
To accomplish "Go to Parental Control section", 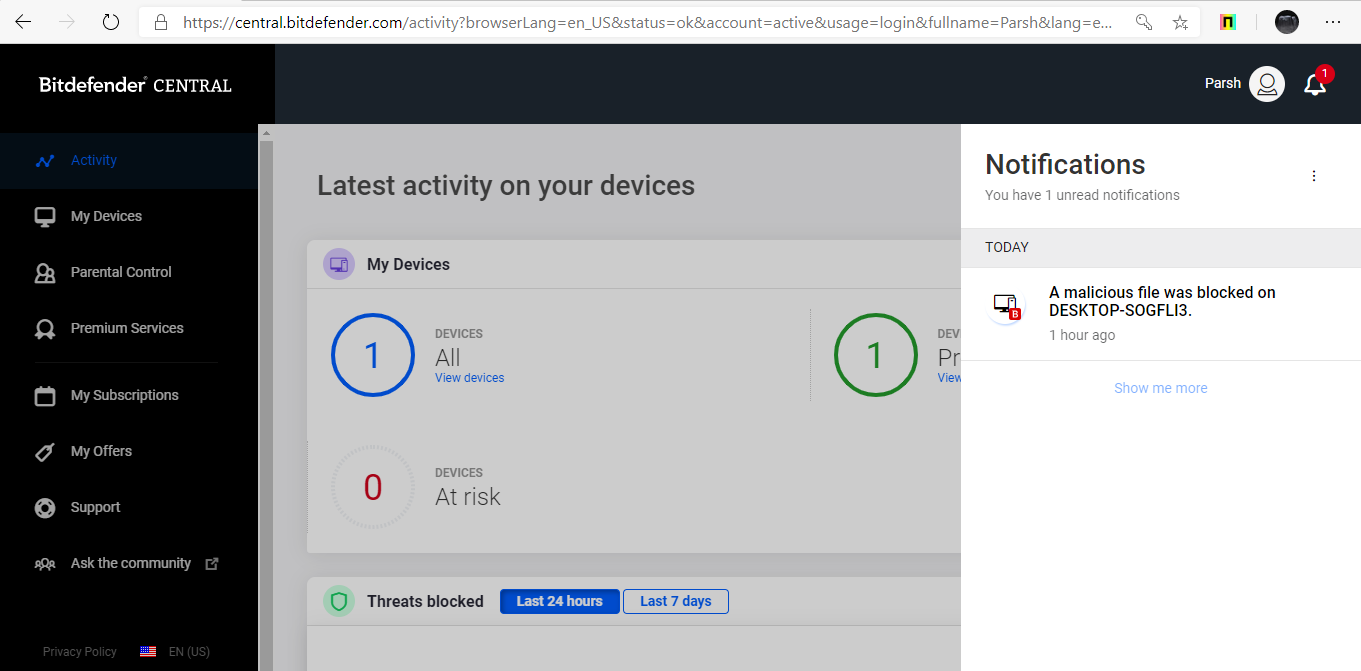I will tap(121, 272).
